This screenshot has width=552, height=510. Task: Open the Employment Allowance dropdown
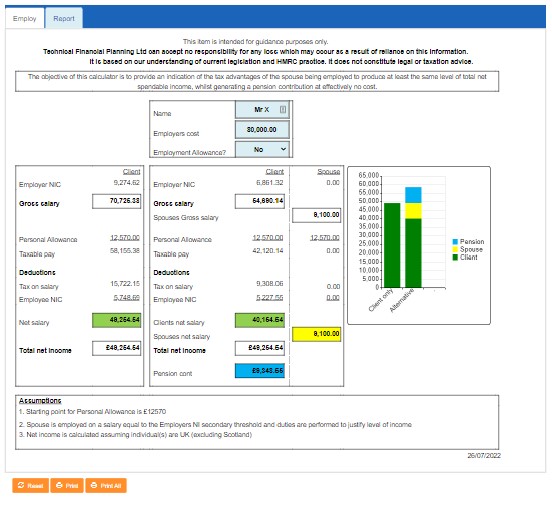[262, 150]
